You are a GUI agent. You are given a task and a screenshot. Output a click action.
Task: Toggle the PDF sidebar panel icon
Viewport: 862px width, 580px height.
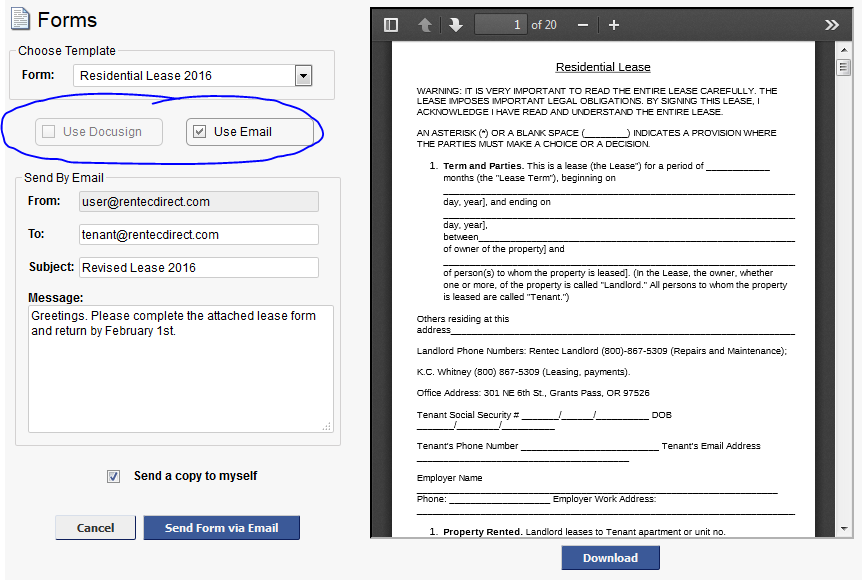point(390,24)
